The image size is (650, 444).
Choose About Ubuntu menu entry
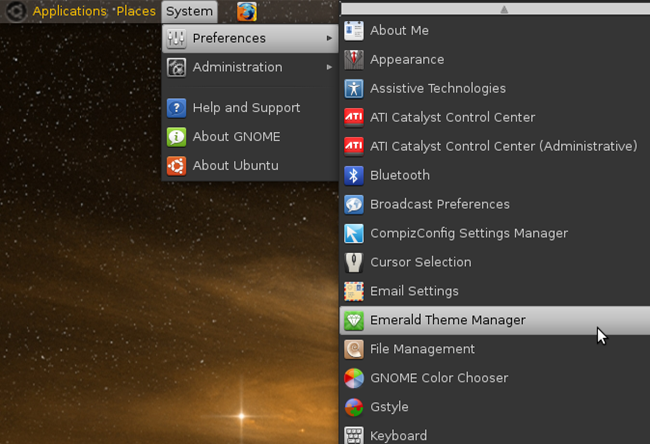click(x=235, y=166)
